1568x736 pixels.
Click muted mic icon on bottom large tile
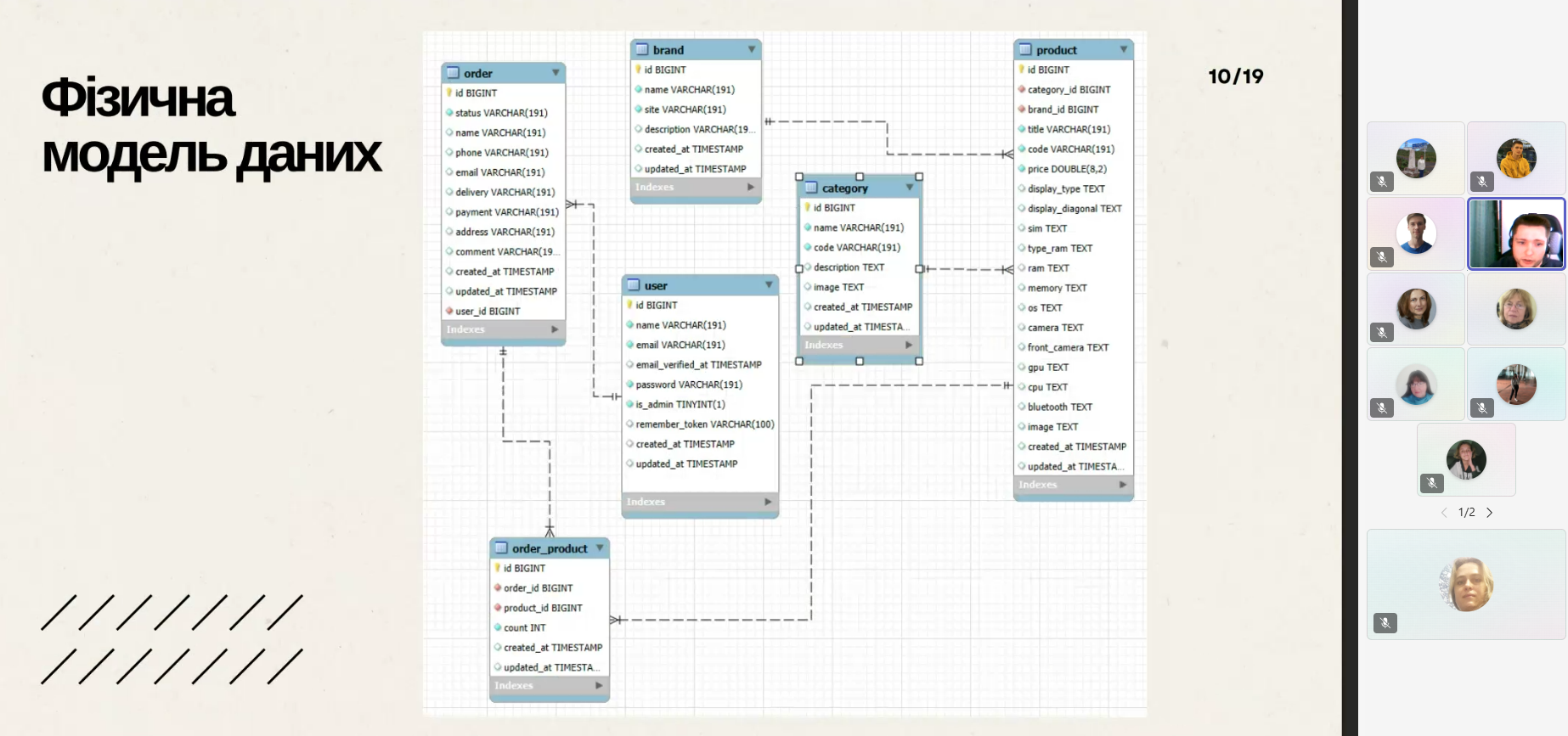point(1385,623)
